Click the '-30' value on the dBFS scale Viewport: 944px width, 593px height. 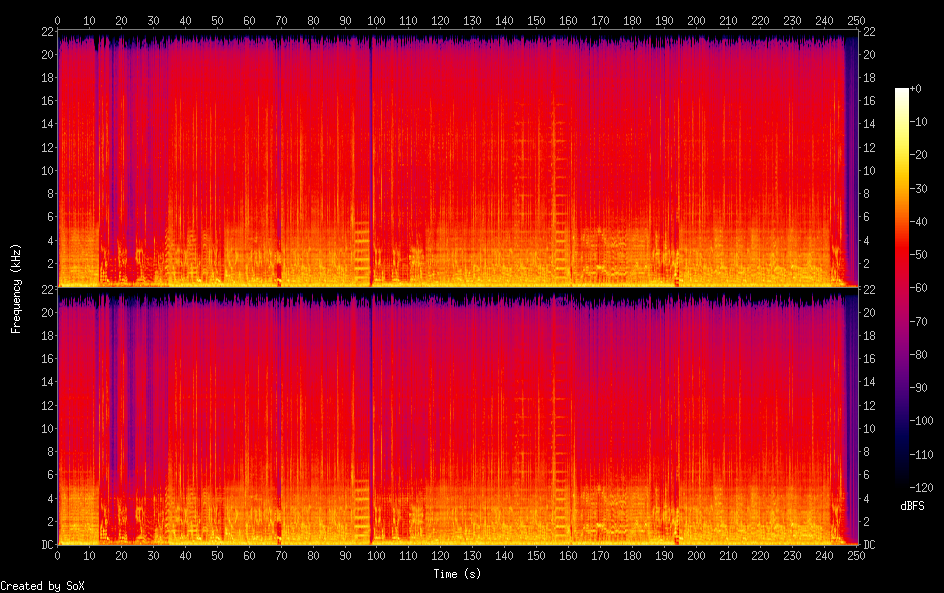918,188
